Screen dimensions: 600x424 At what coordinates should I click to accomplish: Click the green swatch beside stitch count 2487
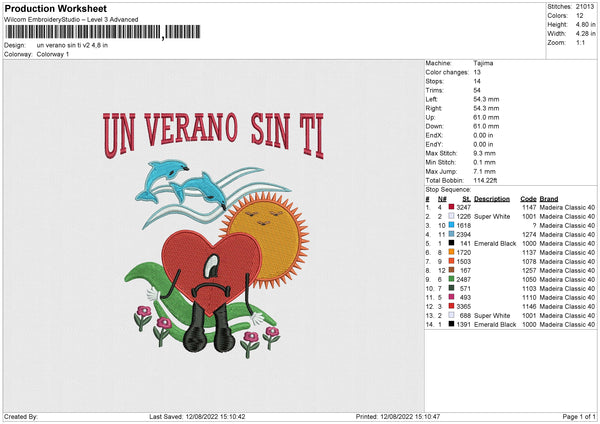tap(451, 279)
